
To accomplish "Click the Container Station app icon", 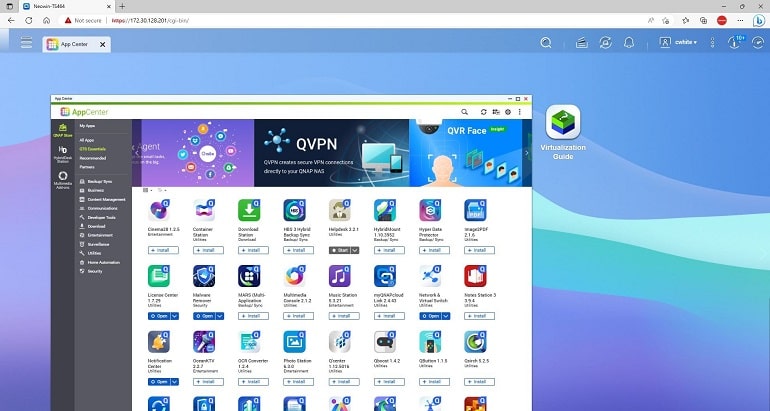I will coord(204,210).
